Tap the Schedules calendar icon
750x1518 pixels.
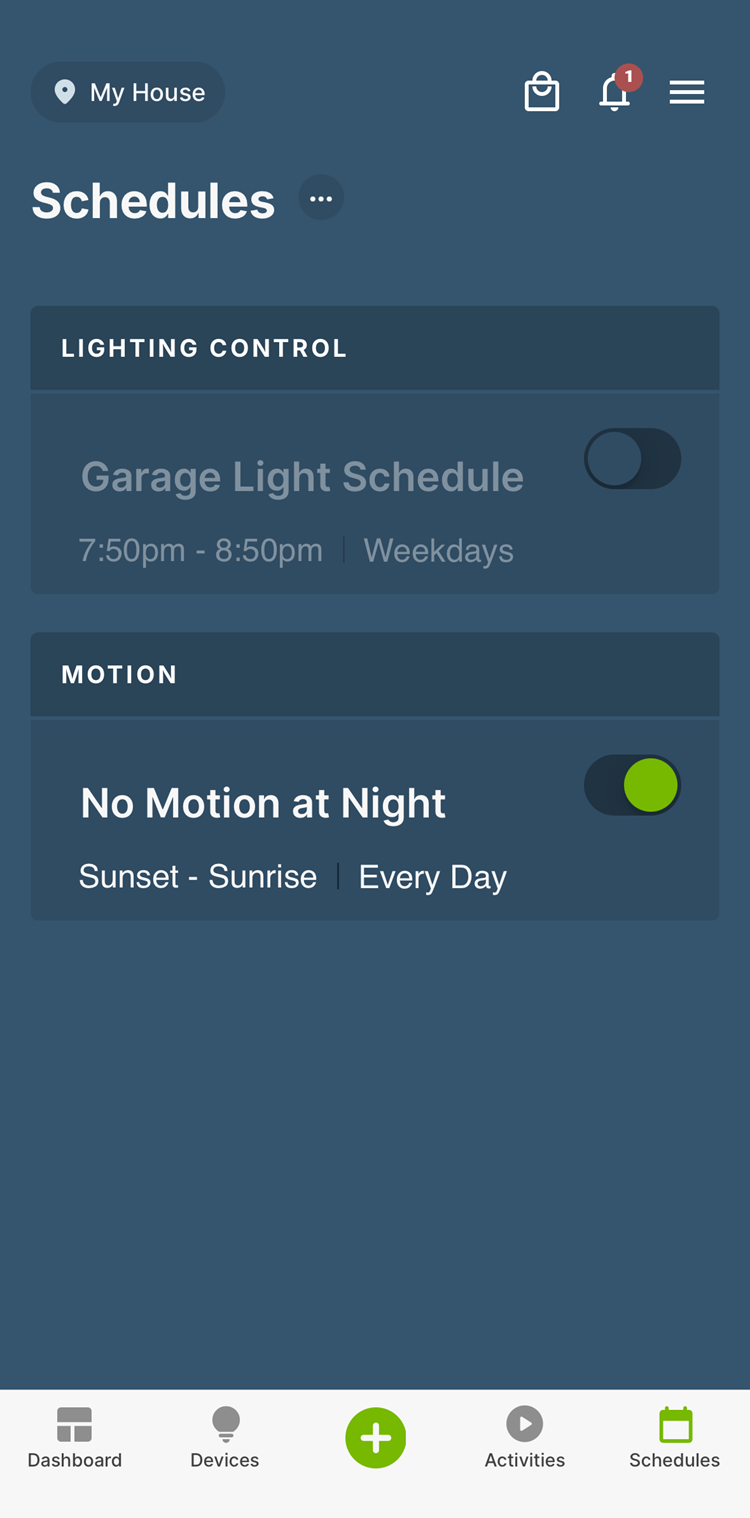pos(675,1424)
